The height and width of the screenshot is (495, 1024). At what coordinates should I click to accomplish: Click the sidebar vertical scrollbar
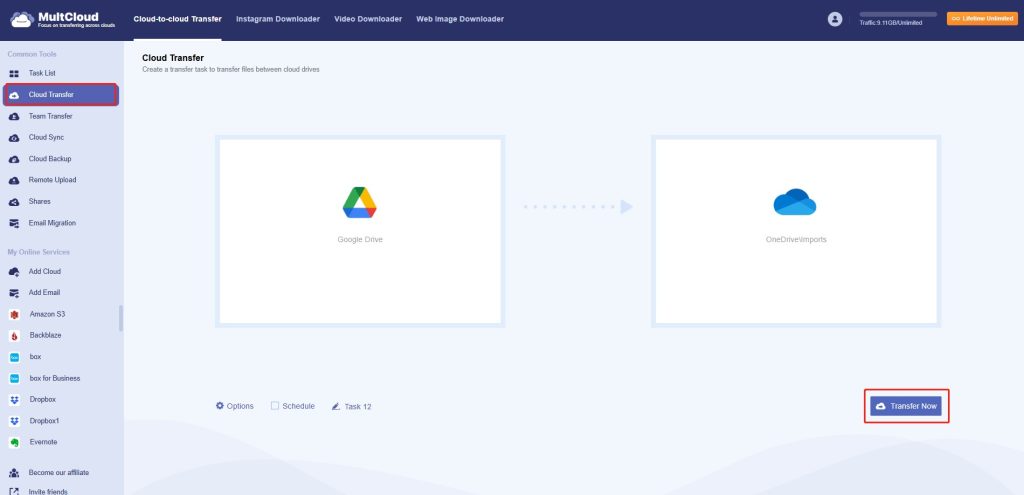(x=121, y=318)
